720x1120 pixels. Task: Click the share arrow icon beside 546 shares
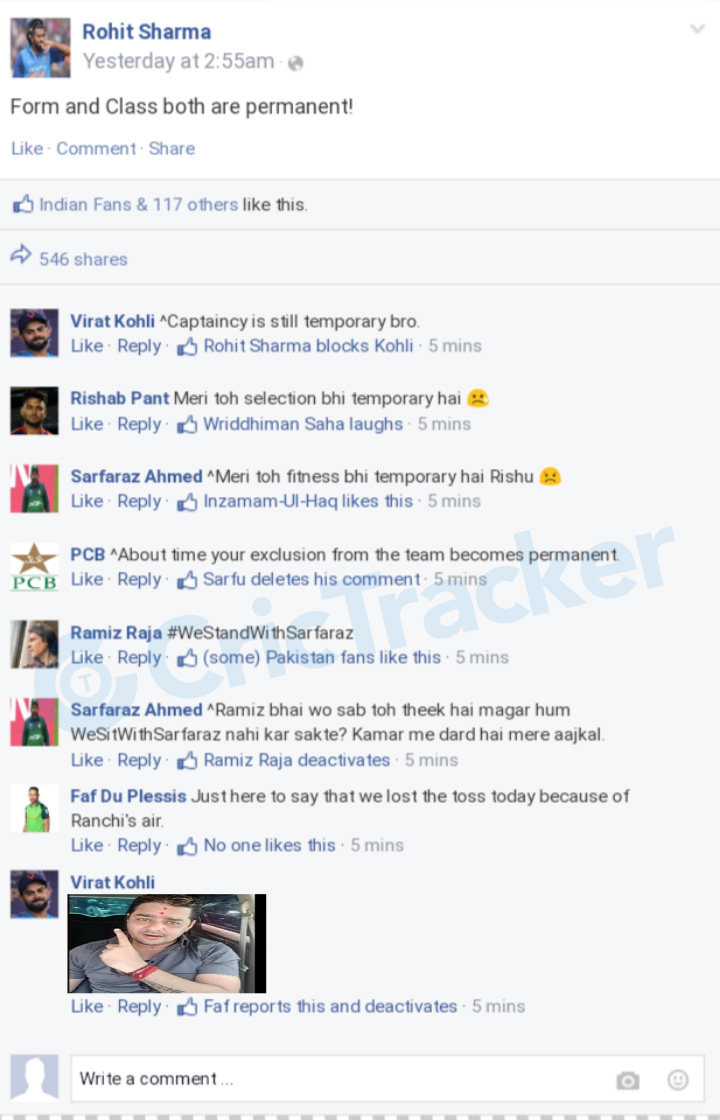21,255
